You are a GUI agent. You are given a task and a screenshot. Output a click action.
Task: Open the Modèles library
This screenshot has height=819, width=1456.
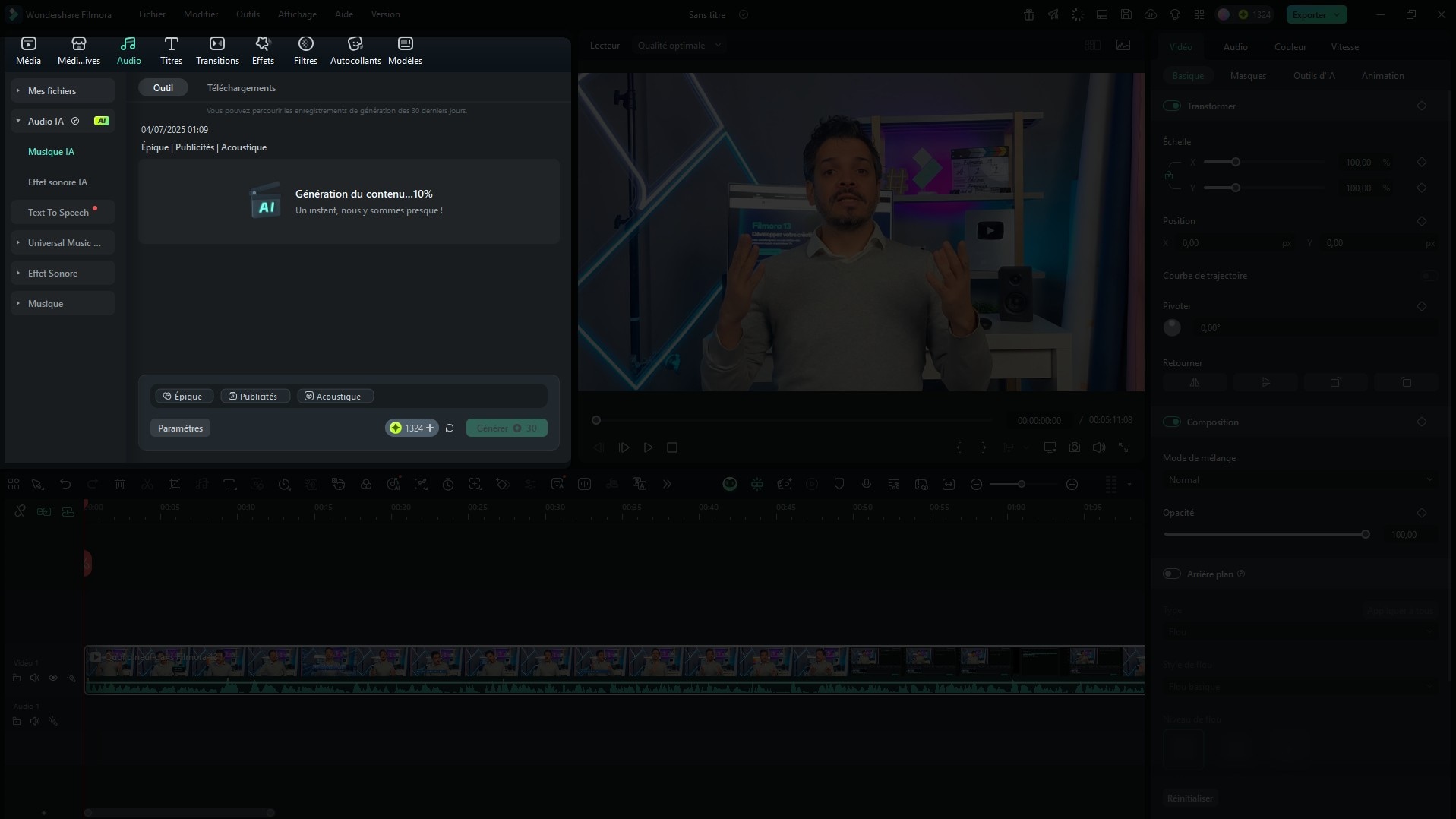[405, 50]
